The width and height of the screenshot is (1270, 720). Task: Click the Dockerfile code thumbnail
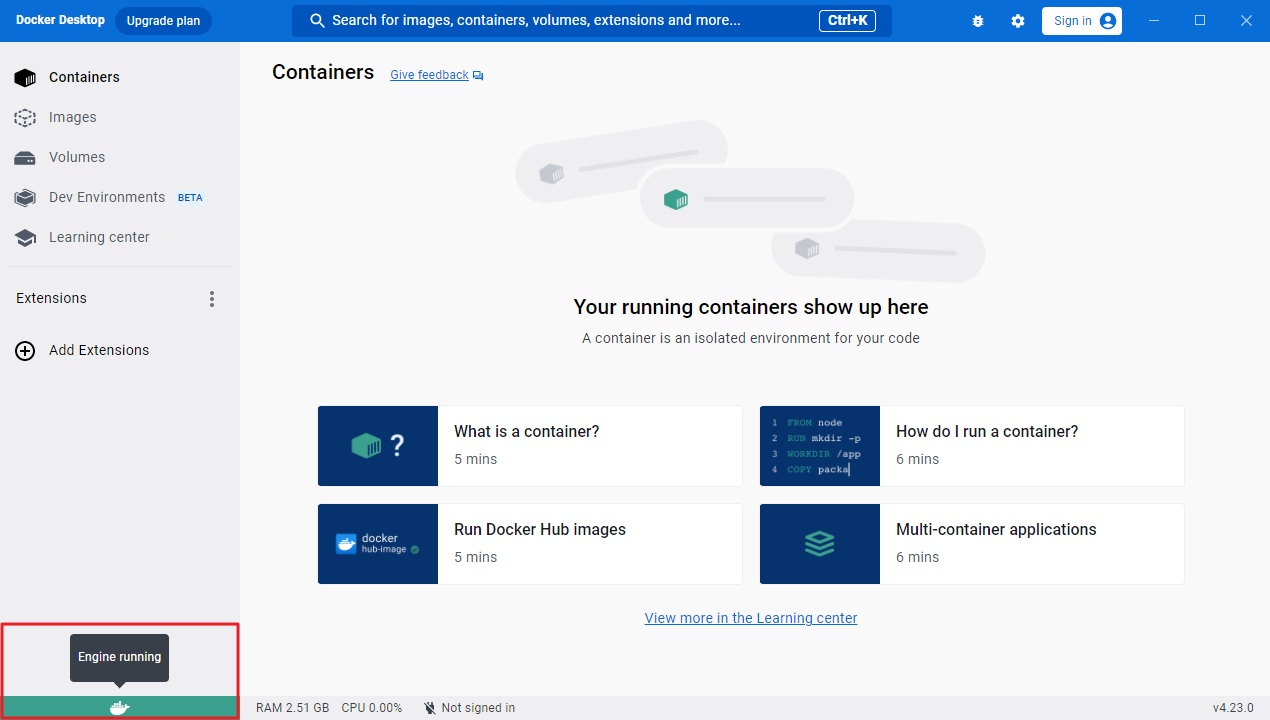tap(820, 446)
